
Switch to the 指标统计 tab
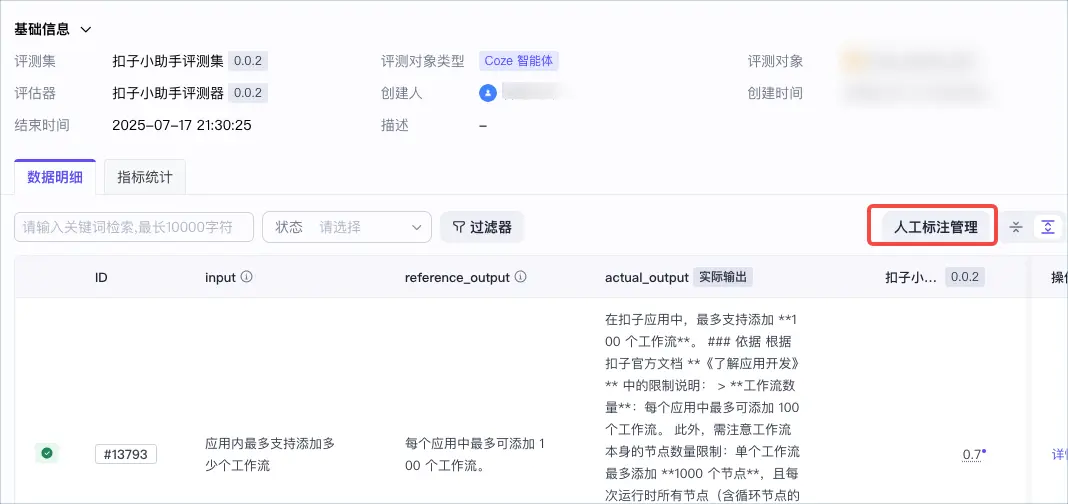click(x=145, y=178)
